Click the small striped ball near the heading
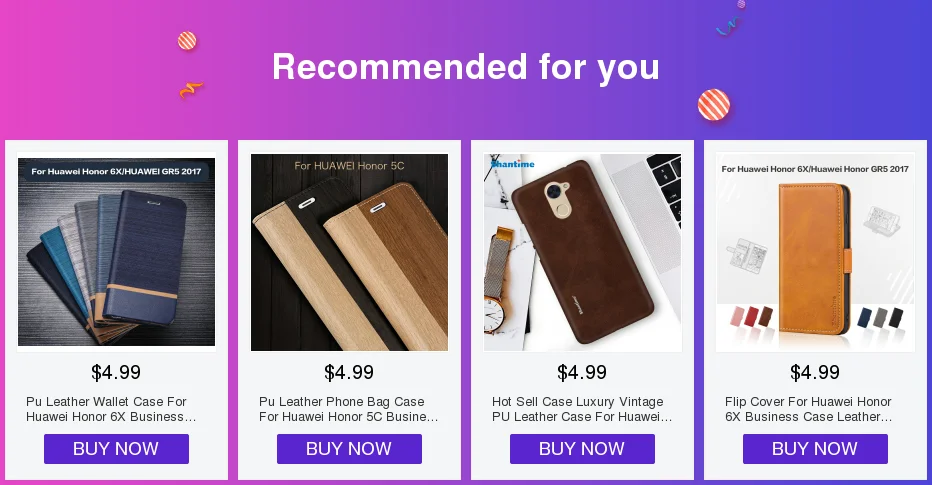Viewport: 932px width, 485px height. point(187,41)
